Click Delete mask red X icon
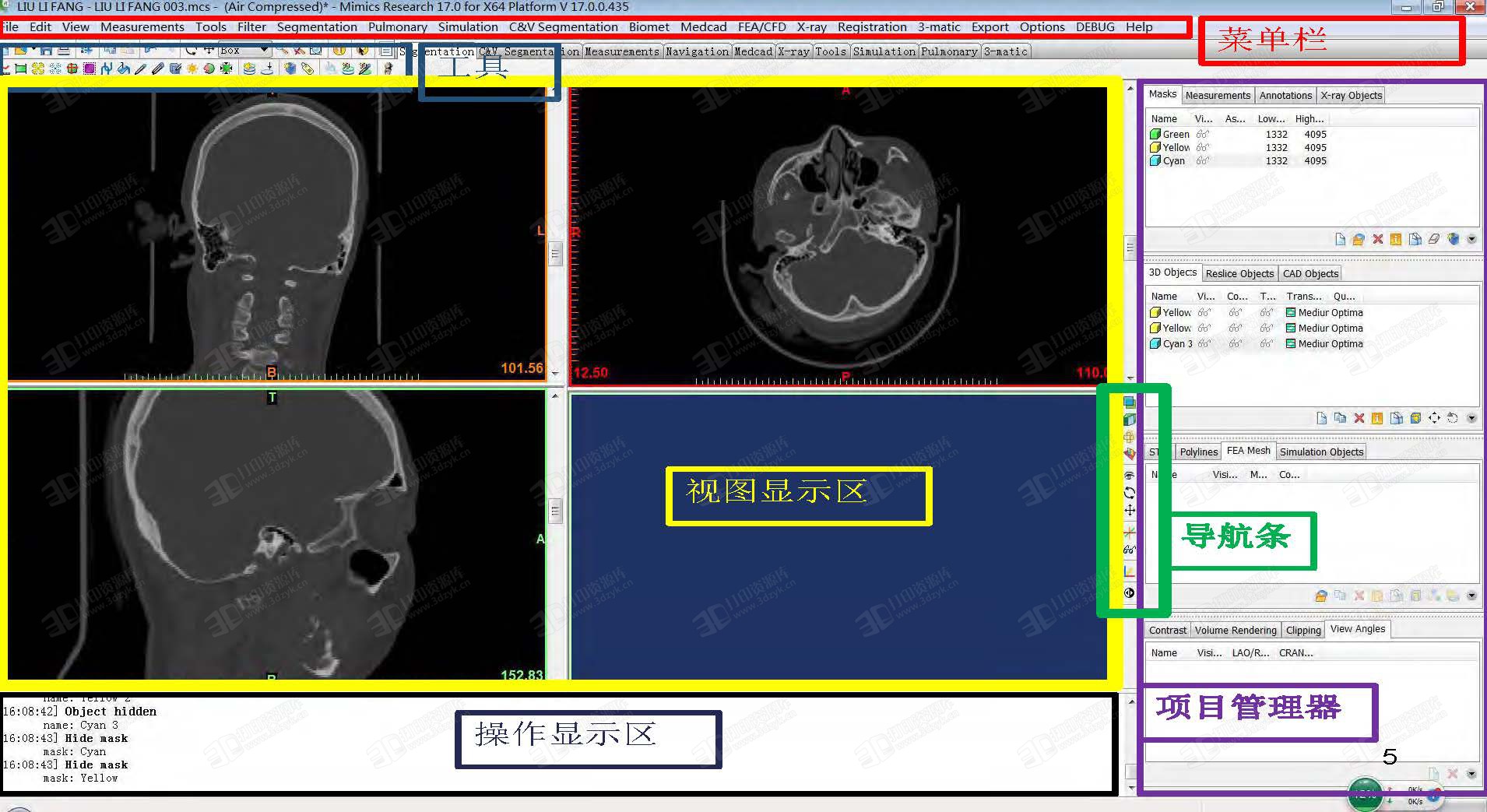This screenshot has height=812, width=1487. click(1378, 239)
